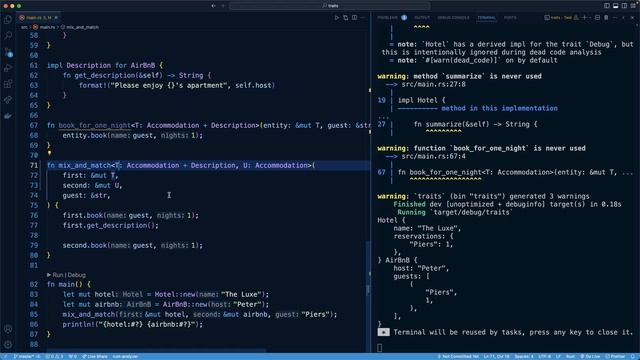Click the Go Live status bar button

pyautogui.click(x=590, y=356)
